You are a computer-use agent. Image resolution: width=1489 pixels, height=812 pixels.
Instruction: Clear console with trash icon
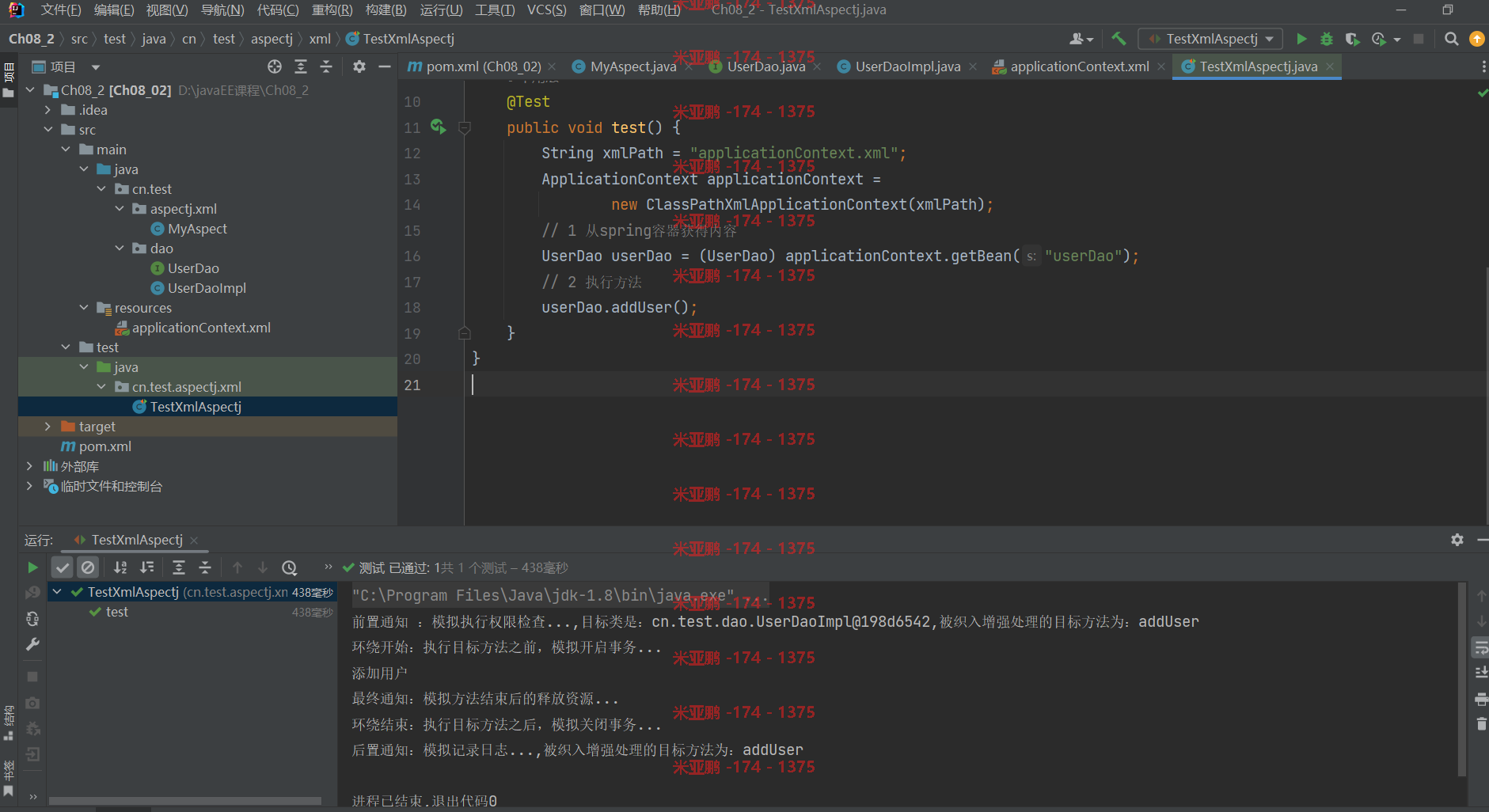point(1481,724)
